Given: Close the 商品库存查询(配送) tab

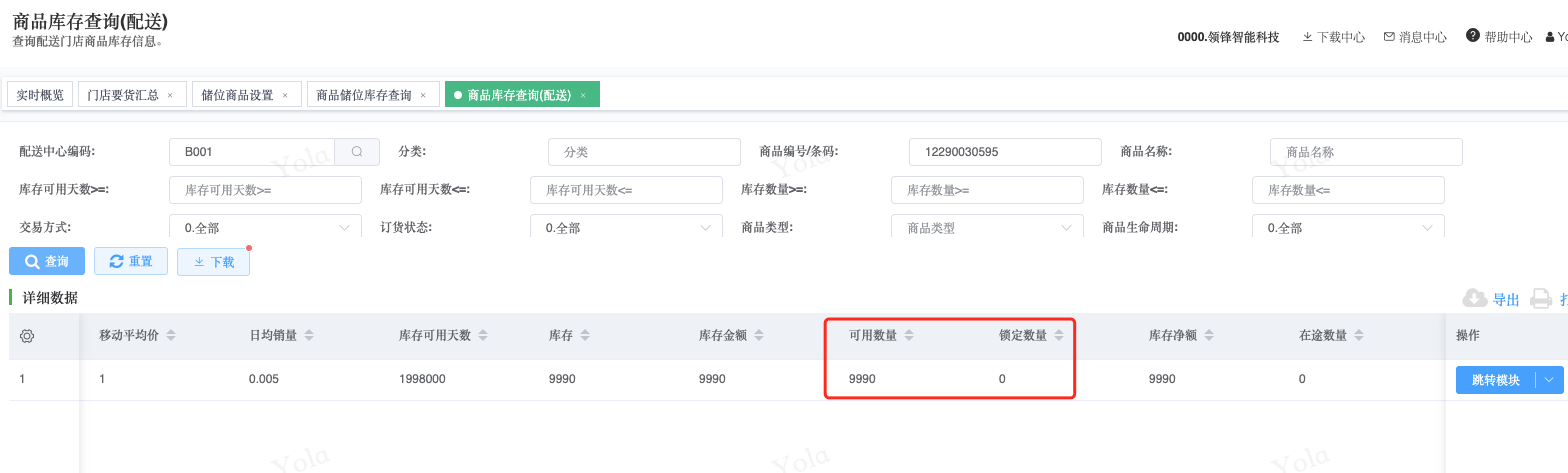Looking at the screenshot, I should (583, 95).
